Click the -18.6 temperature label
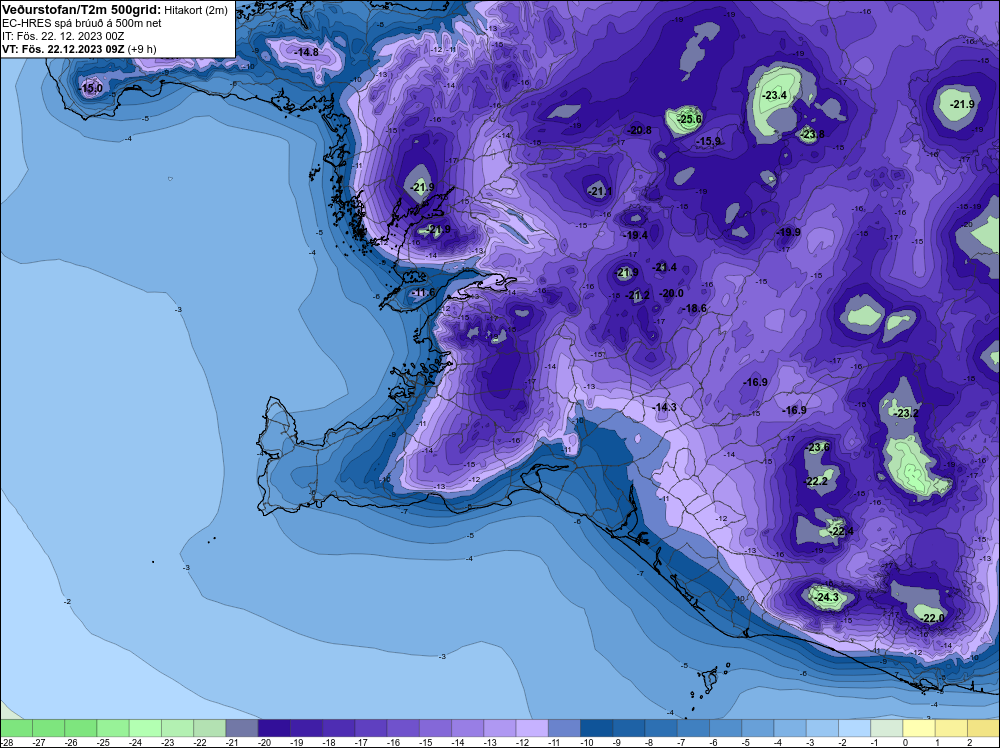The width and height of the screenshot is (1000, 748). point(695,308)
